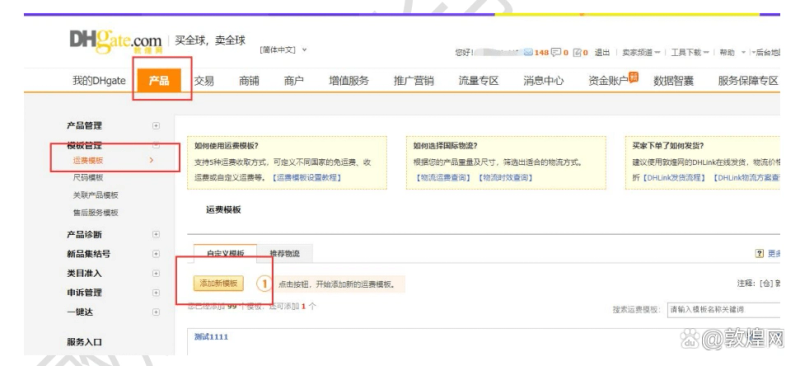Image resolution: width=800 pixels, height=366 pixels.
Task: Click the 服务入口 sidebar heading
Action: pyautogui.click(x=84, y=342)
